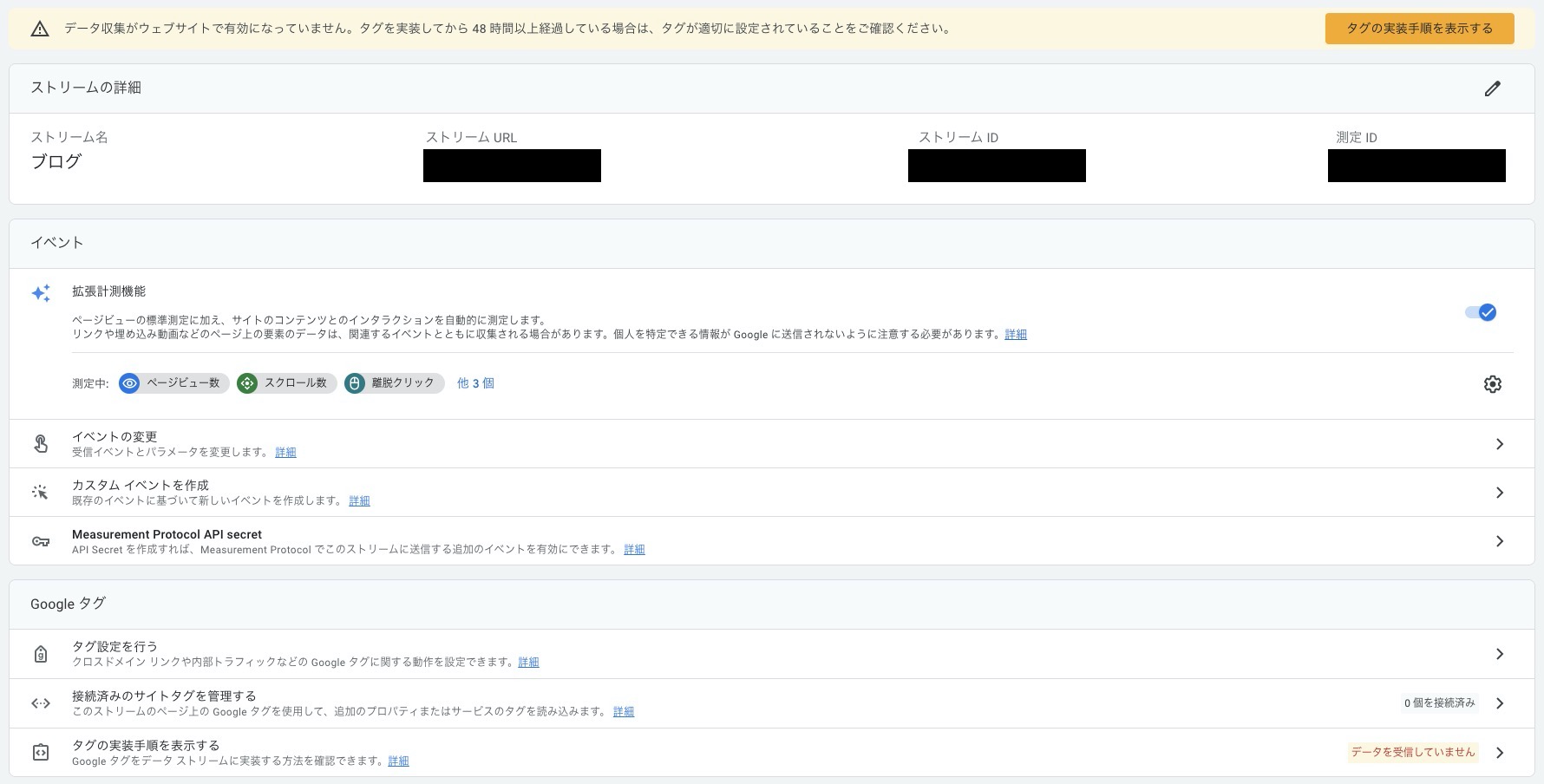Expand the イベントの変更 row chevron
This screenshot has height=784, width=1544.
click(x=1501, y=443)
